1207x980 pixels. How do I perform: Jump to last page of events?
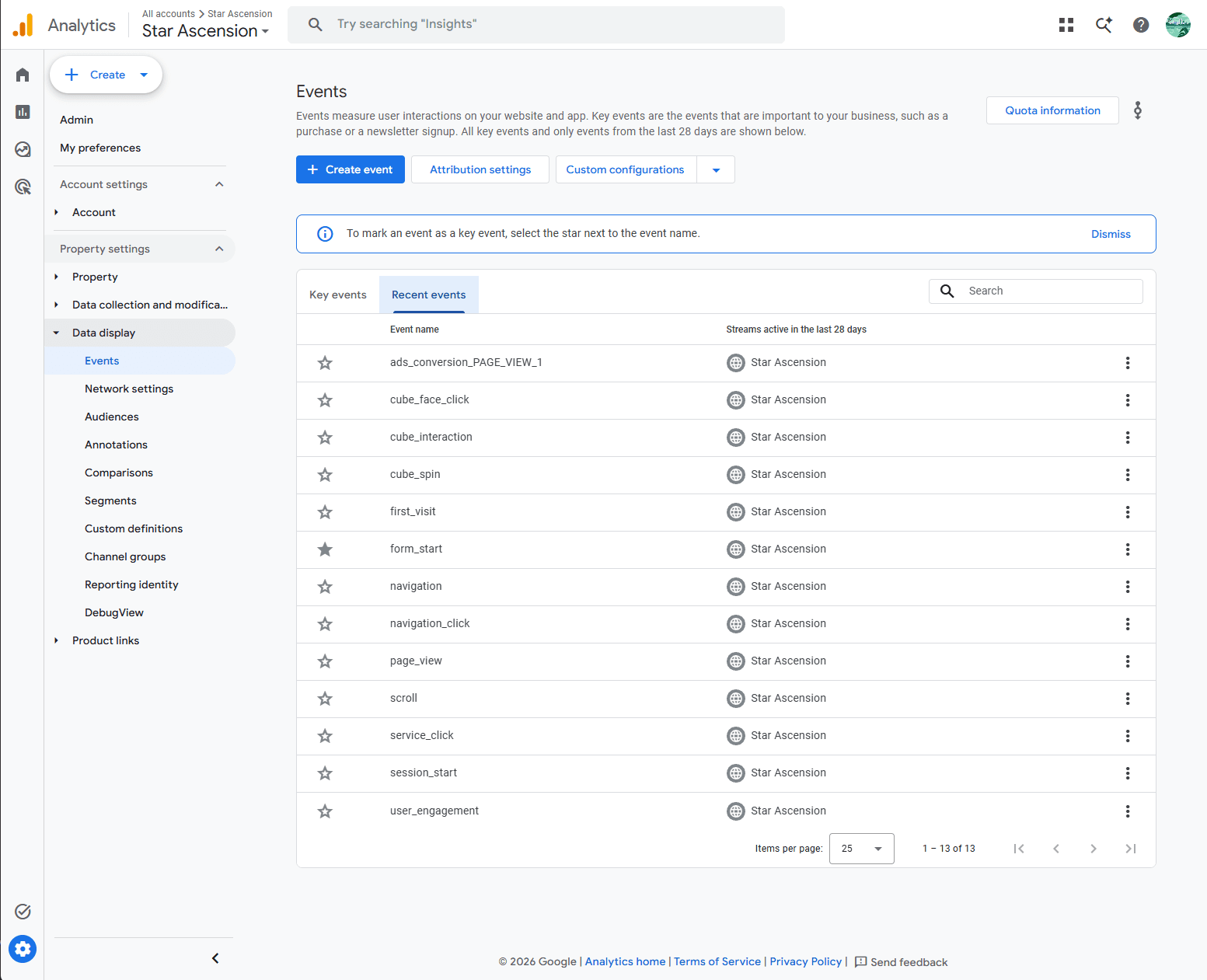pyautogui.click(x=1131, y=849)
